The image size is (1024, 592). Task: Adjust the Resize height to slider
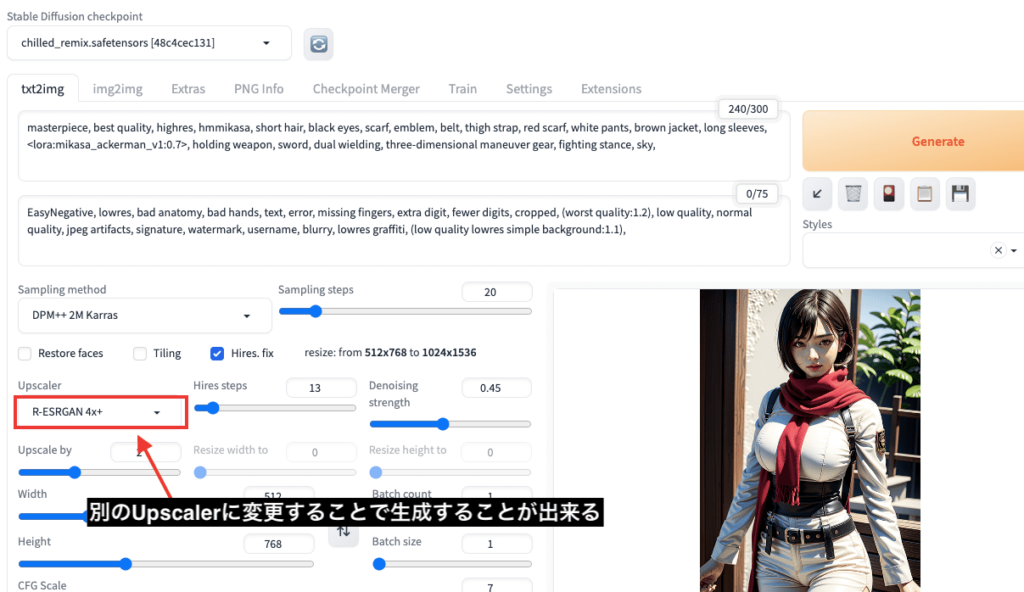[450, 472]
